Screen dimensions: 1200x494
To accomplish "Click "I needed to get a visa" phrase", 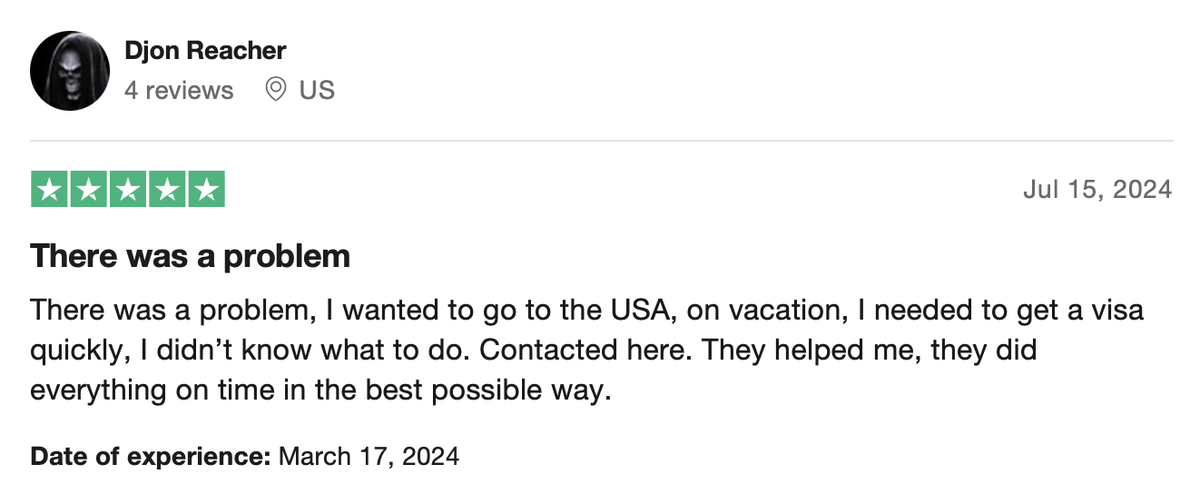I will (x=991, y=311).
